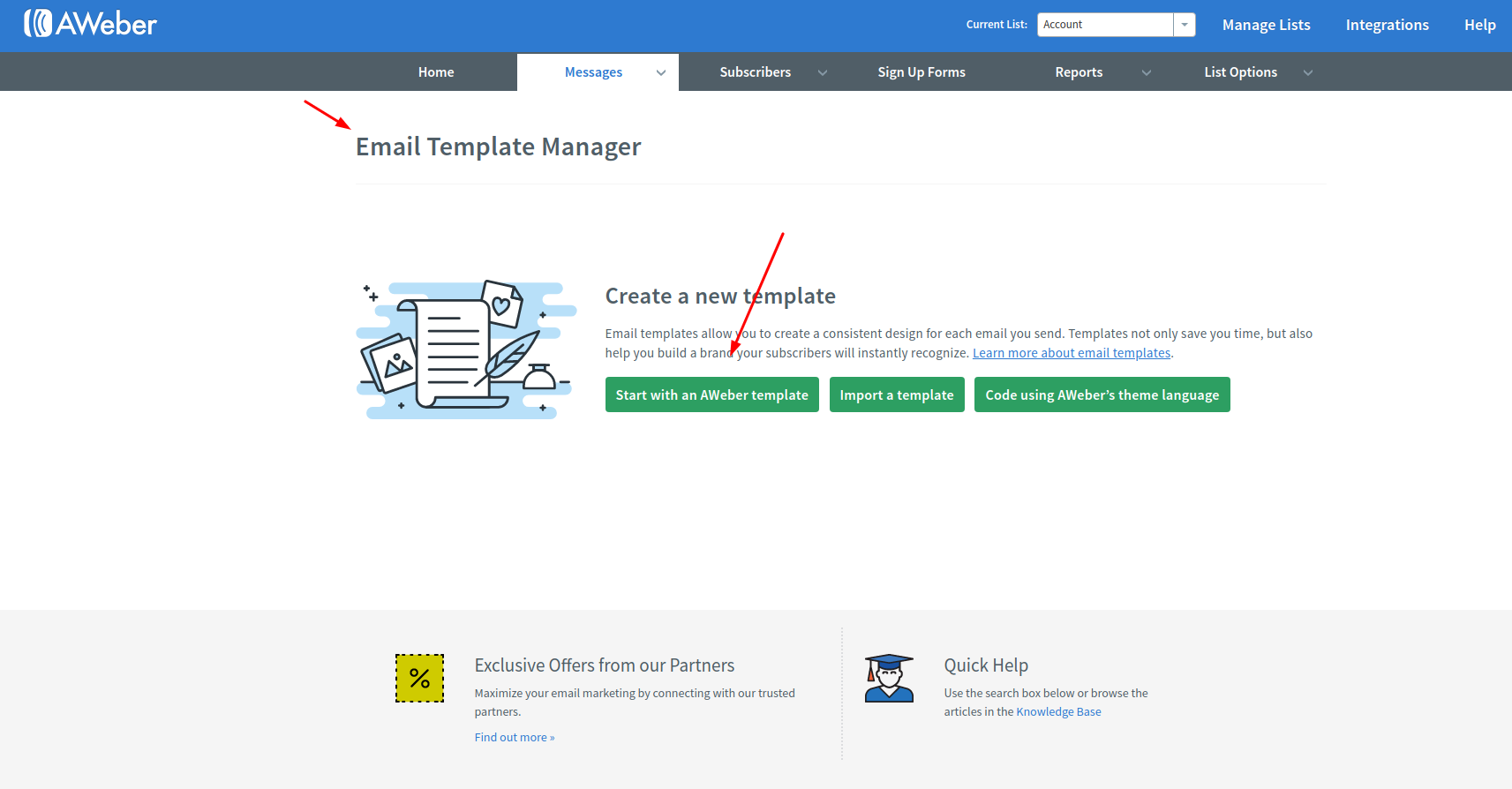Open the Knowledge Base link

pyautogui.click(x=1058, y=712)
